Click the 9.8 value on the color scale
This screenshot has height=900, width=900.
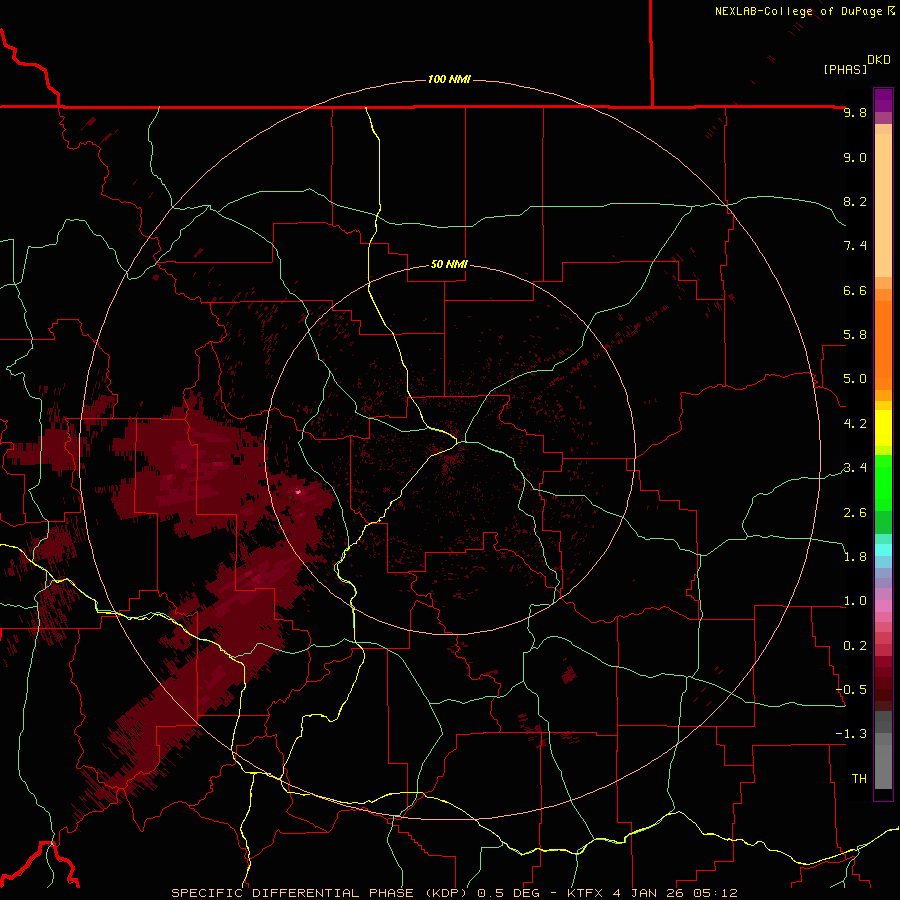pyautogui.click(x=855, y=112)
